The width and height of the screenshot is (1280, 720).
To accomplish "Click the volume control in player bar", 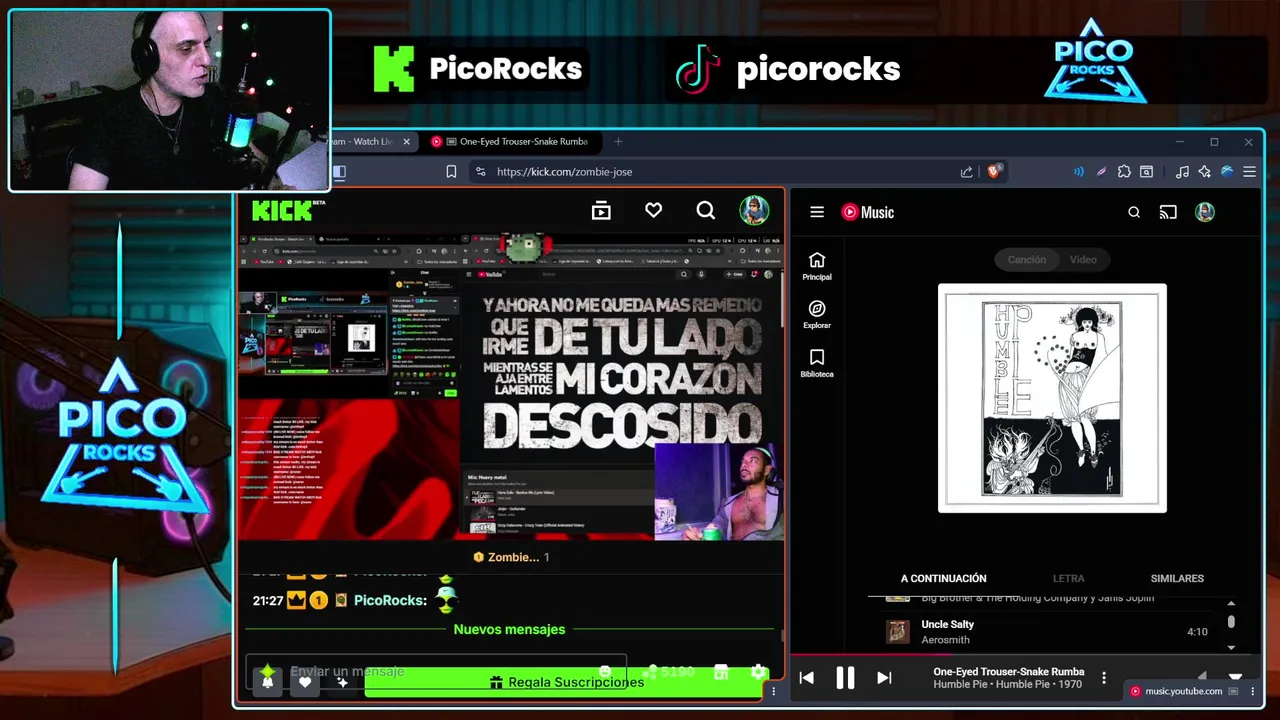I will (1202, 677).
